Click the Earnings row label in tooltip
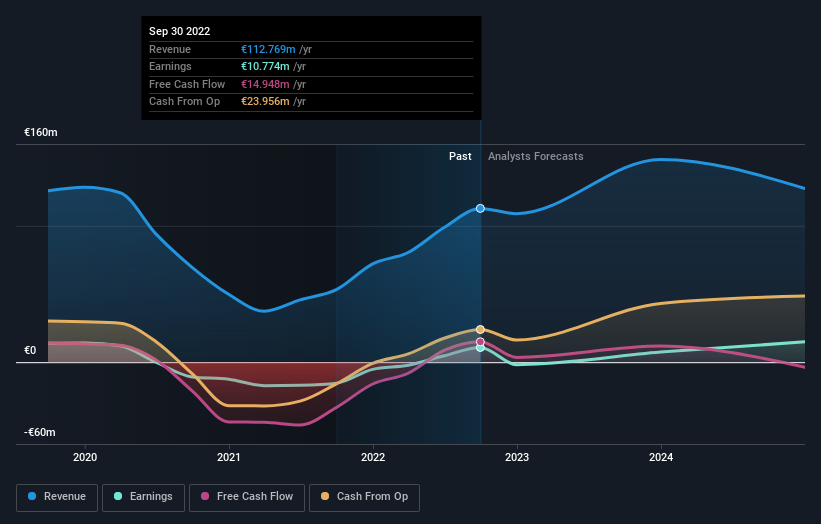Screen dimensions: 821x524 (x=170, y=66)
